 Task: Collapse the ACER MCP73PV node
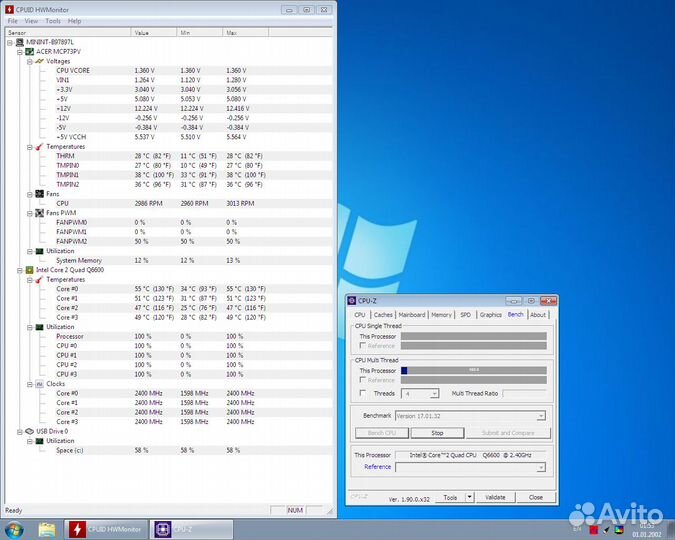tap(20, 52)
